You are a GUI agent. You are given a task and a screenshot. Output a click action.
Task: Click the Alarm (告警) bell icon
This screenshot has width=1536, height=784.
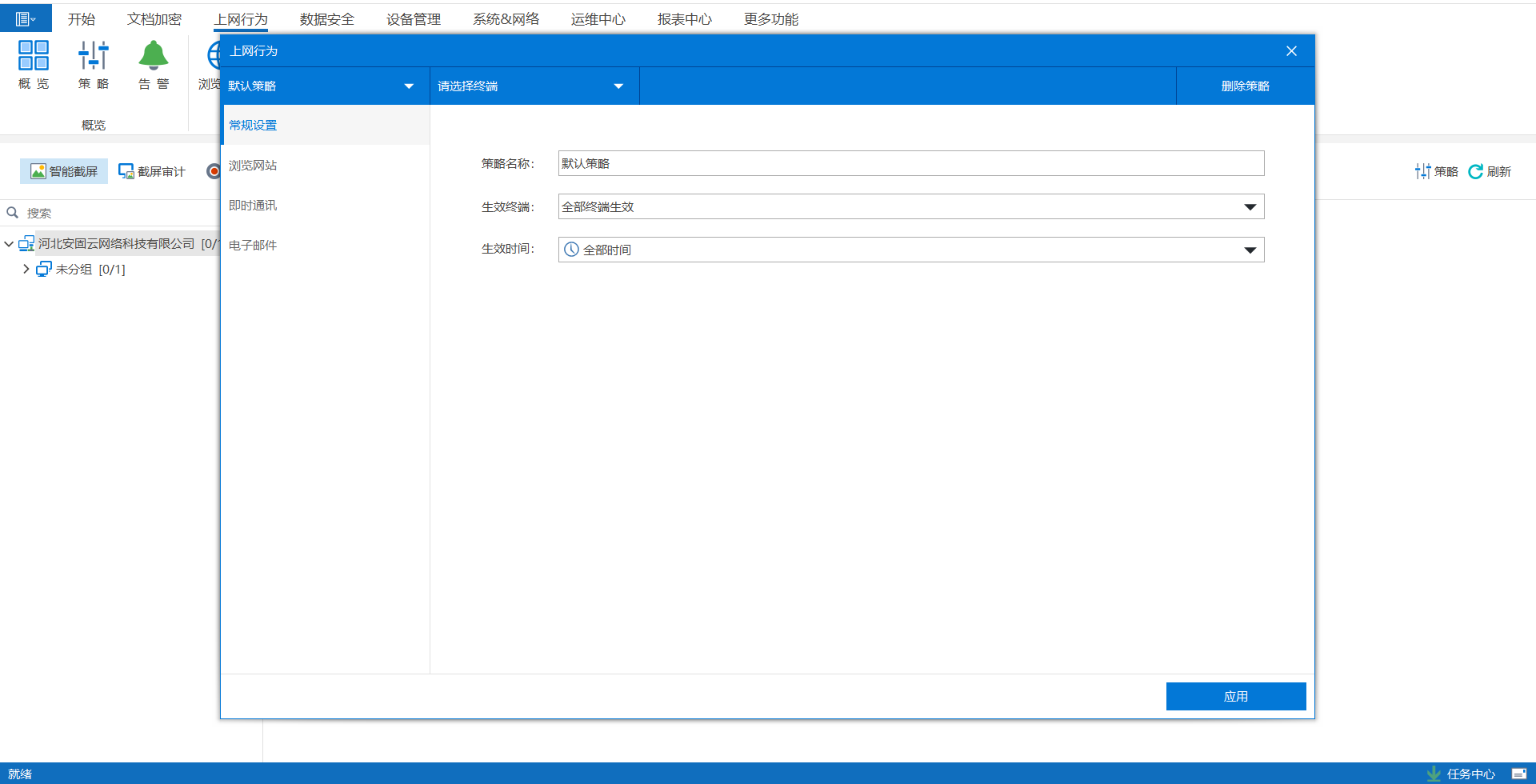154,55
